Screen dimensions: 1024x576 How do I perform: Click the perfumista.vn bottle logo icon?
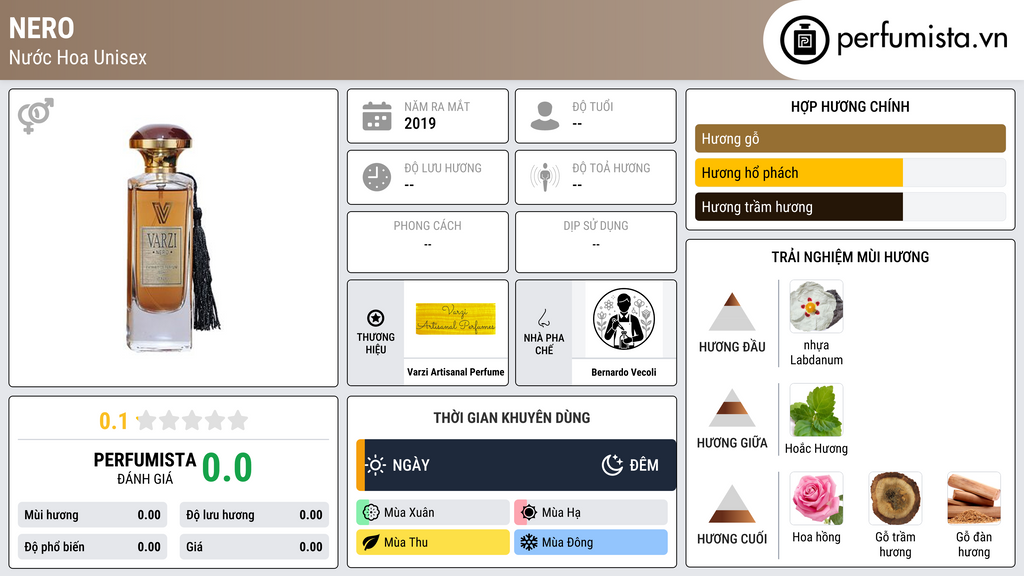click(804, 40)
